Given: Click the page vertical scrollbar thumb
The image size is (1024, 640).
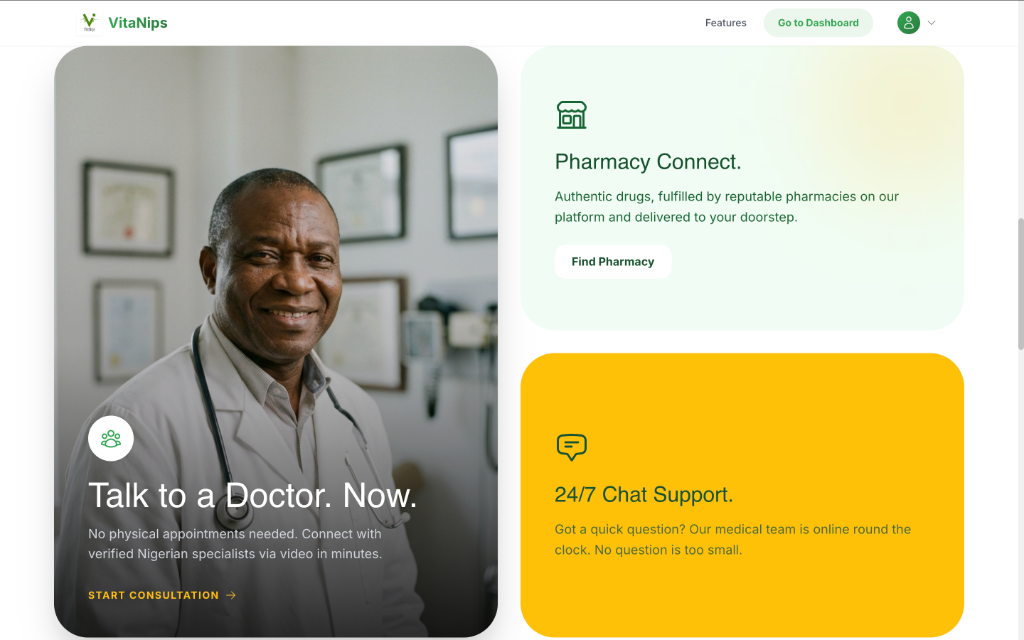Looking at the screenshot, I should point(1020,284).
